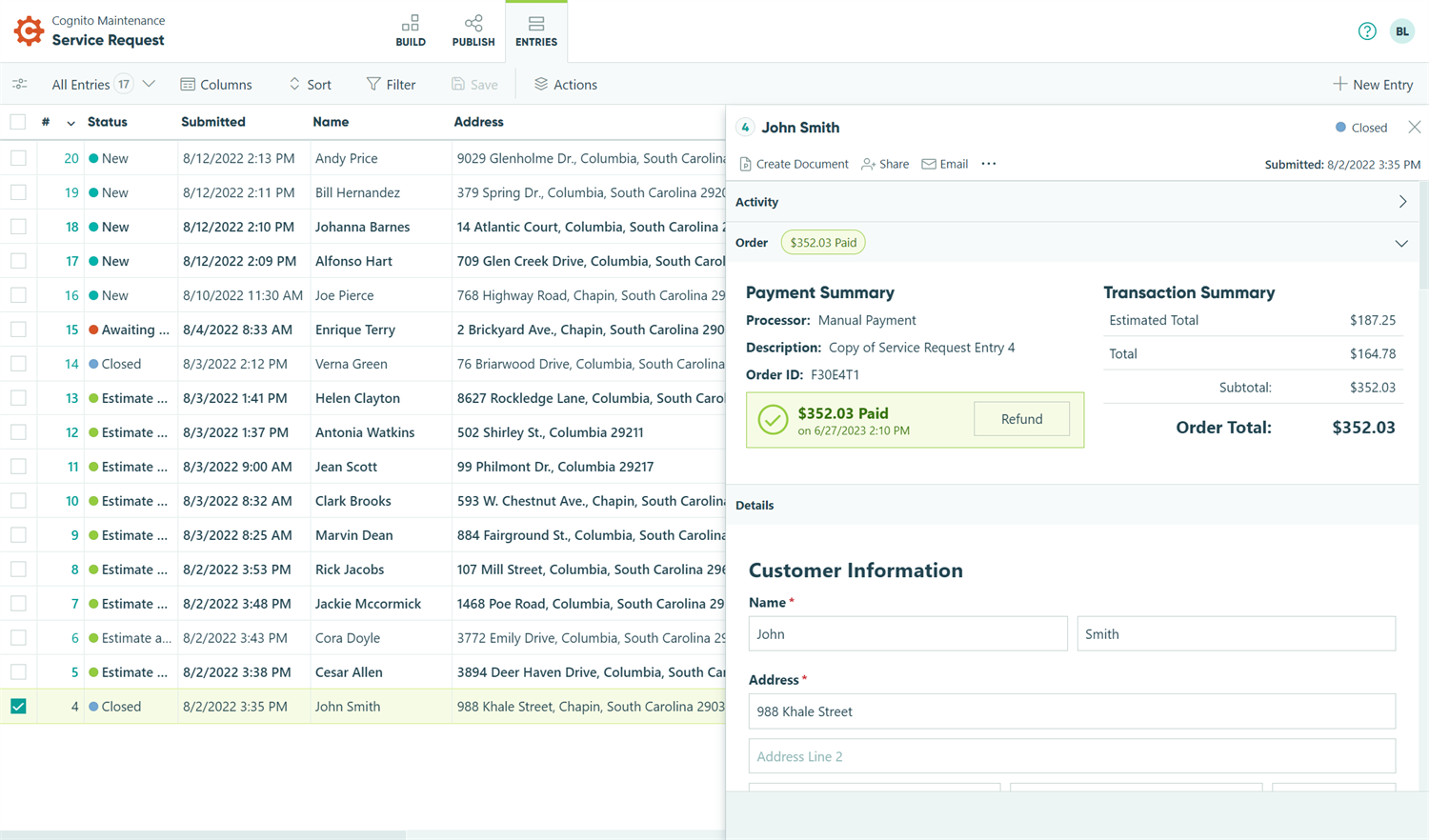1429x840 pixels.
Task: Select checkbox for entry 19 Bill Hernandez
Action: (x=18, y=192)
